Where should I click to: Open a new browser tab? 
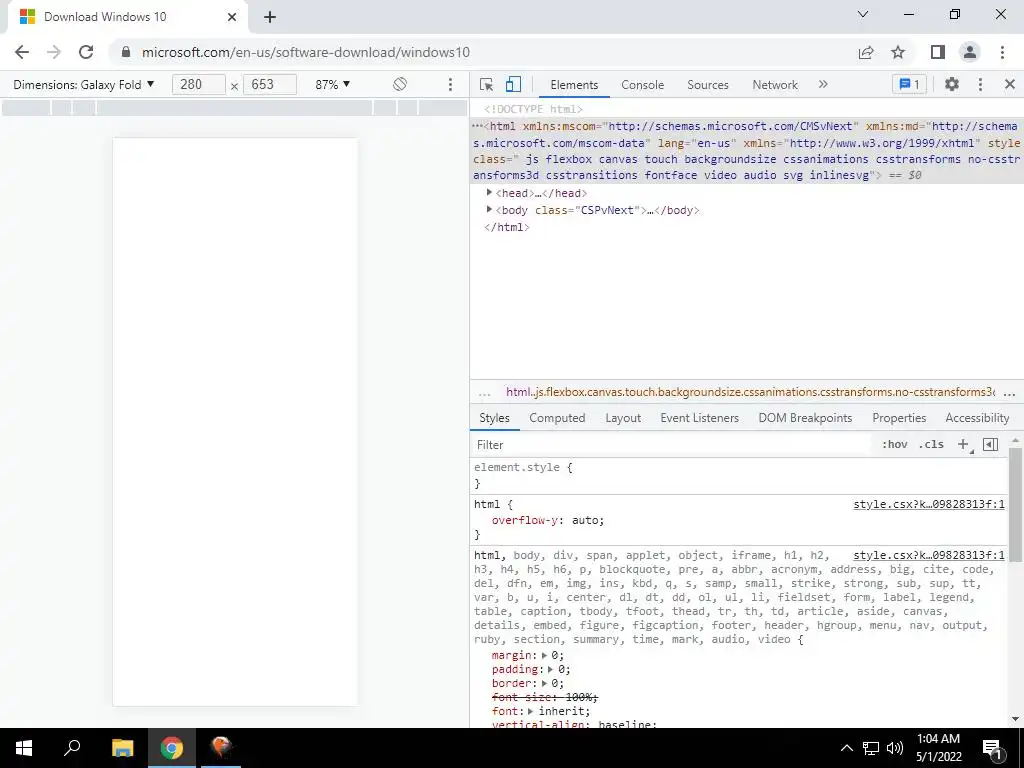point(270,17)
